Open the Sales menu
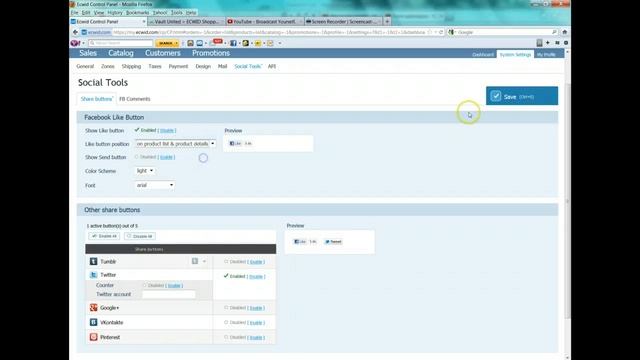Image resolution: width=640 pixels, height=360 pixels. point(88,53)
